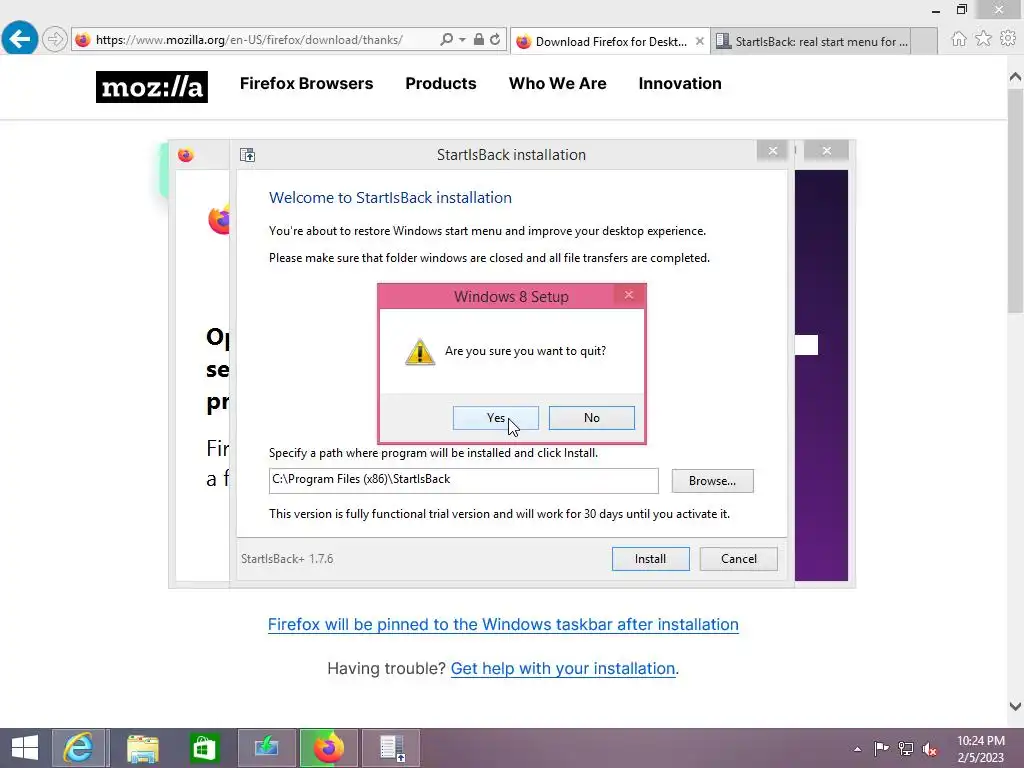1024x768 pixels.
Task: Click the muted volume tray icon
Action: pos(930,749)
